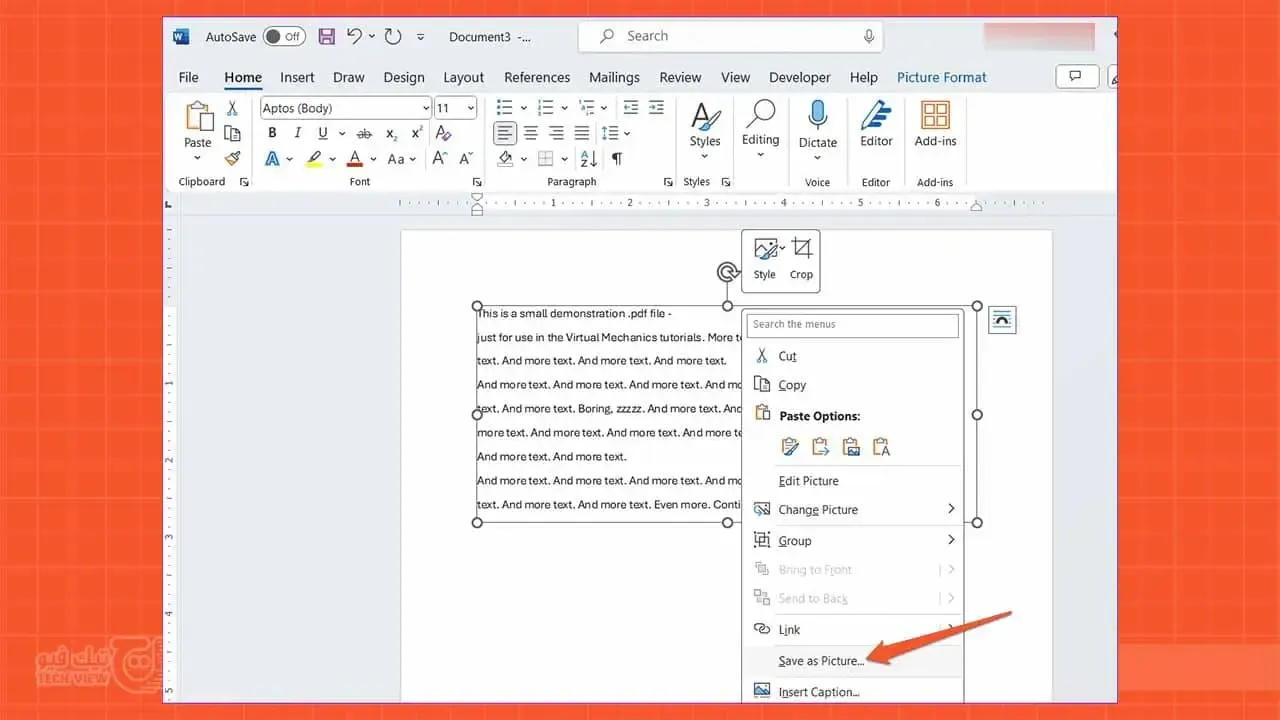Screen dimensions: 1280x720
Task: Apply Superscript formatting
Action: 417,133
